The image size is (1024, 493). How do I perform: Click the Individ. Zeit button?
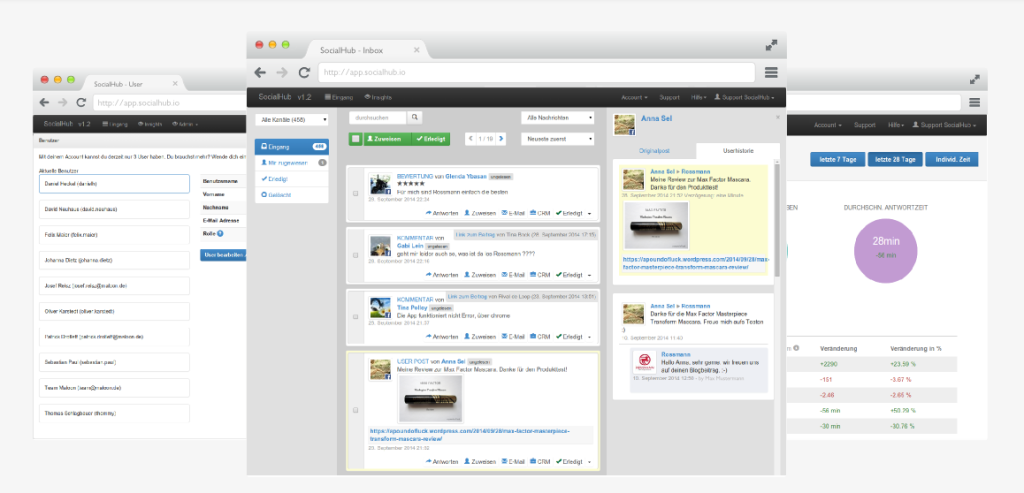pyautogui.click(x=952, y=159)
